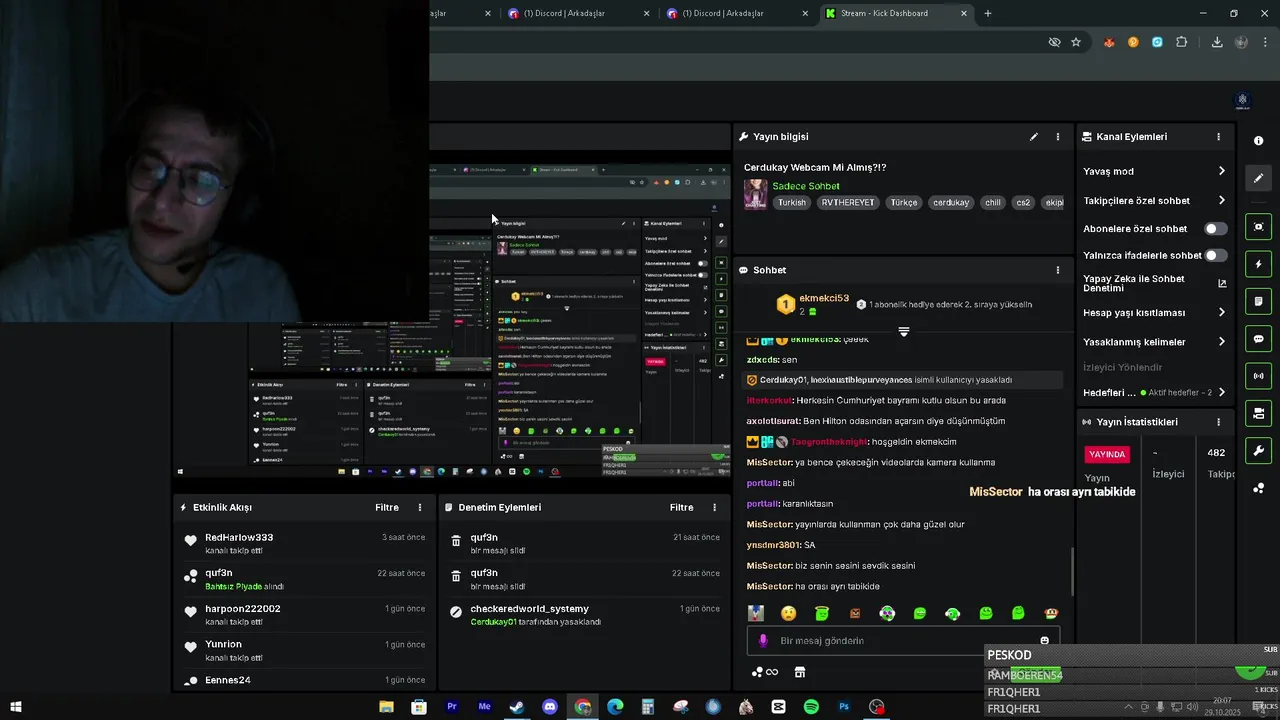Image resolution: width=1280 pixels, height=720 pixels.
Task: Toggle Abonelere özel sohbet switch
Action: [1215, 229]
